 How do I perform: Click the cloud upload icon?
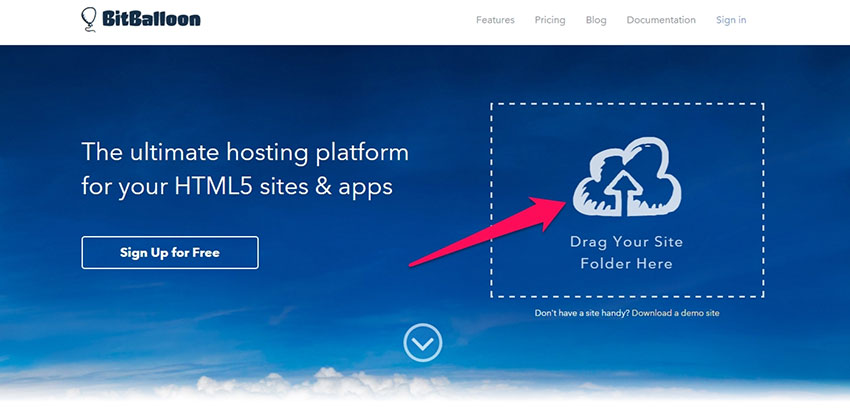[627, 177]
